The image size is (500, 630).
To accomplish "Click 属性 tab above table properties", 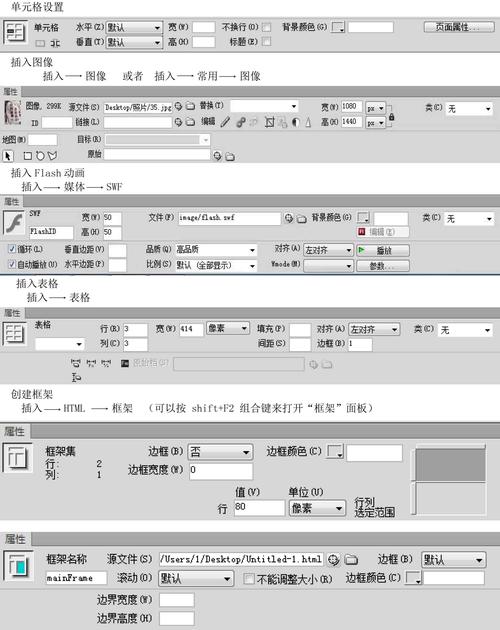I will (12, 313).
